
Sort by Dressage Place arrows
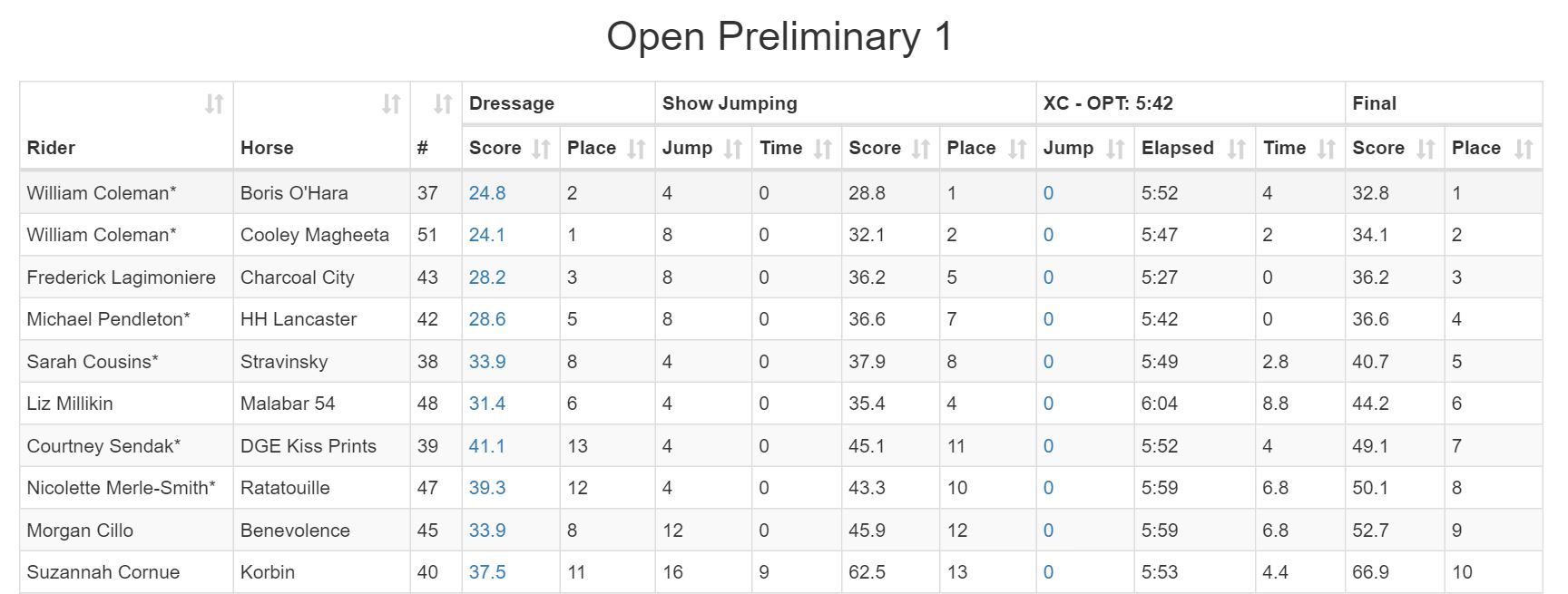(636, 149)
